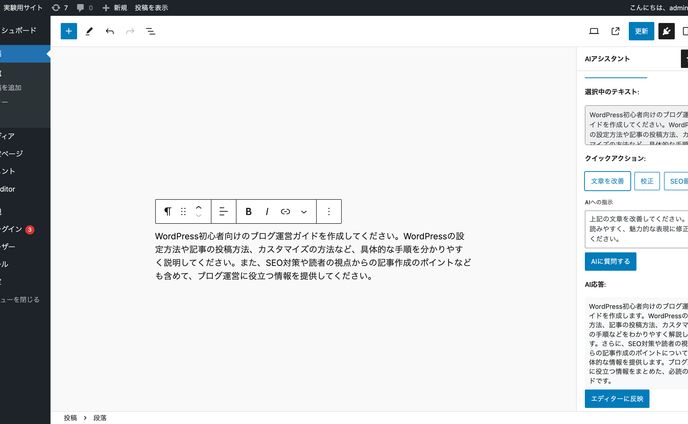Click 投稿を表示 in the admin bar
Viewport: 688px width, 424px height.
[151, 7]
